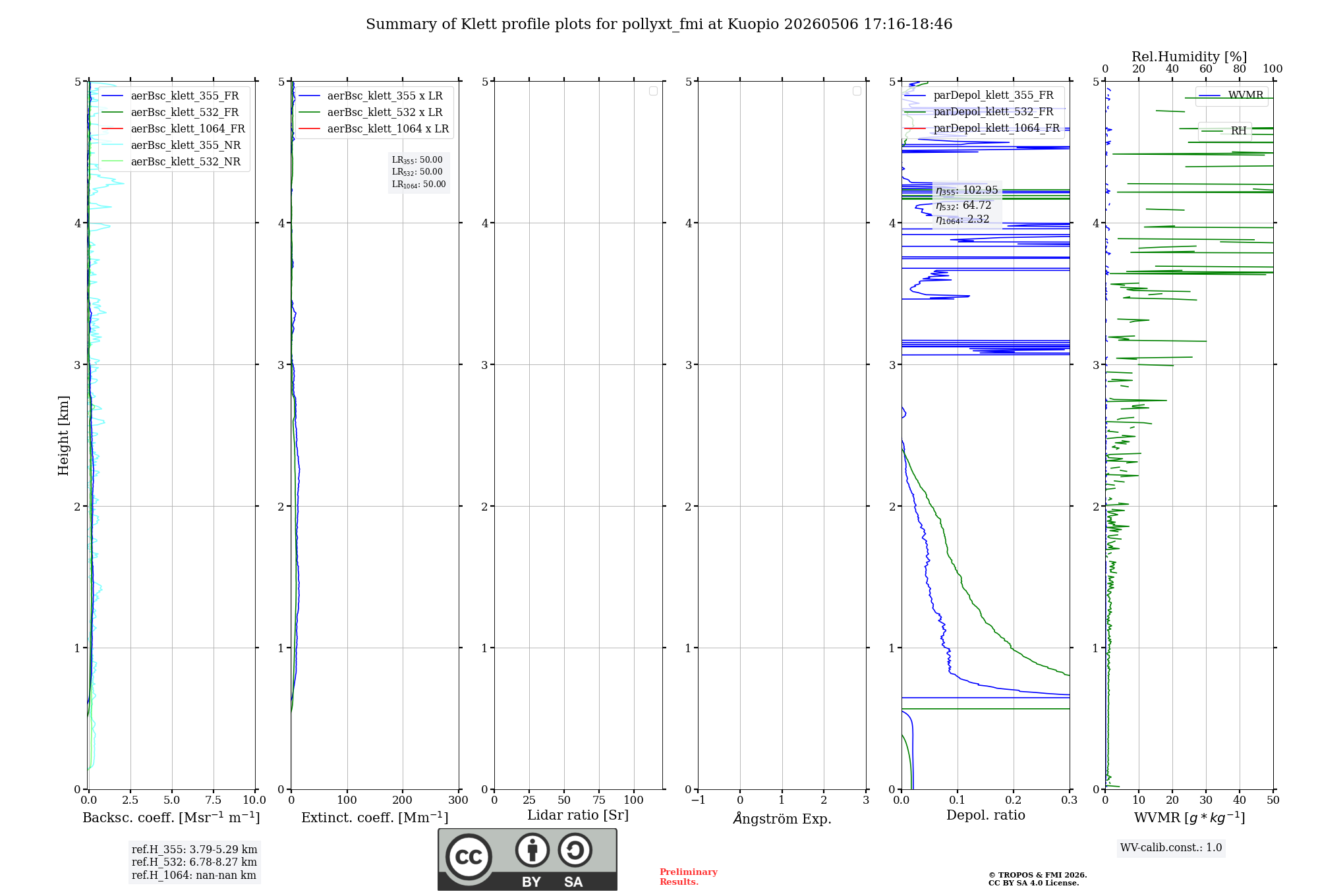The height and width of the screenshot is (896, 1318).
Task: Click the RH legend entry
Action: (x=1224, y=131)
